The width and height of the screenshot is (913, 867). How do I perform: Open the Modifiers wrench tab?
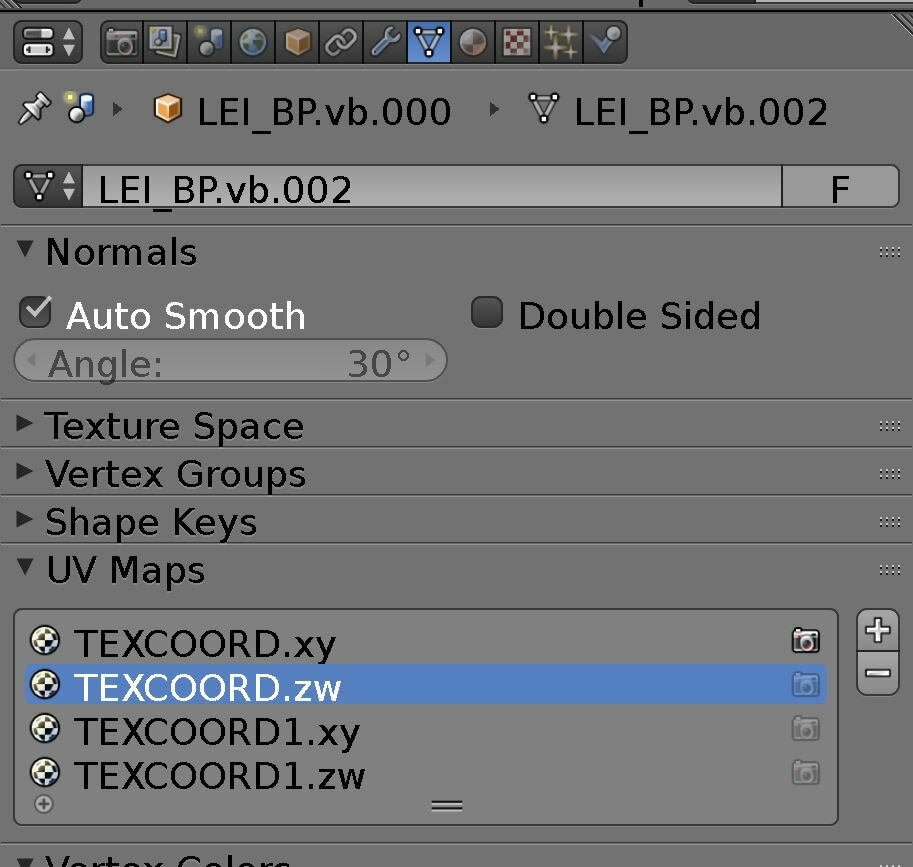pos(385,42)
